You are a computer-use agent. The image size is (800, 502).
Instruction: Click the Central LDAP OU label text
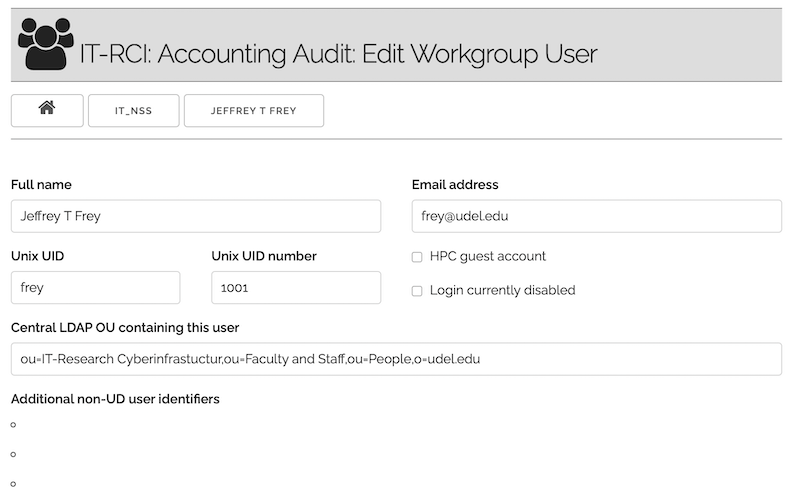pyautogui.click(x=125, y=328)
